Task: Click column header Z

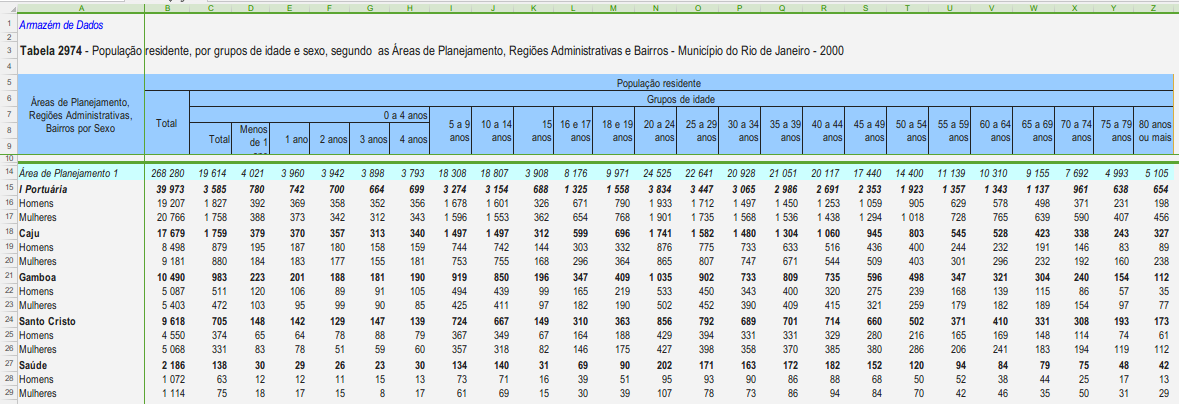Action: coord(1153,8)
